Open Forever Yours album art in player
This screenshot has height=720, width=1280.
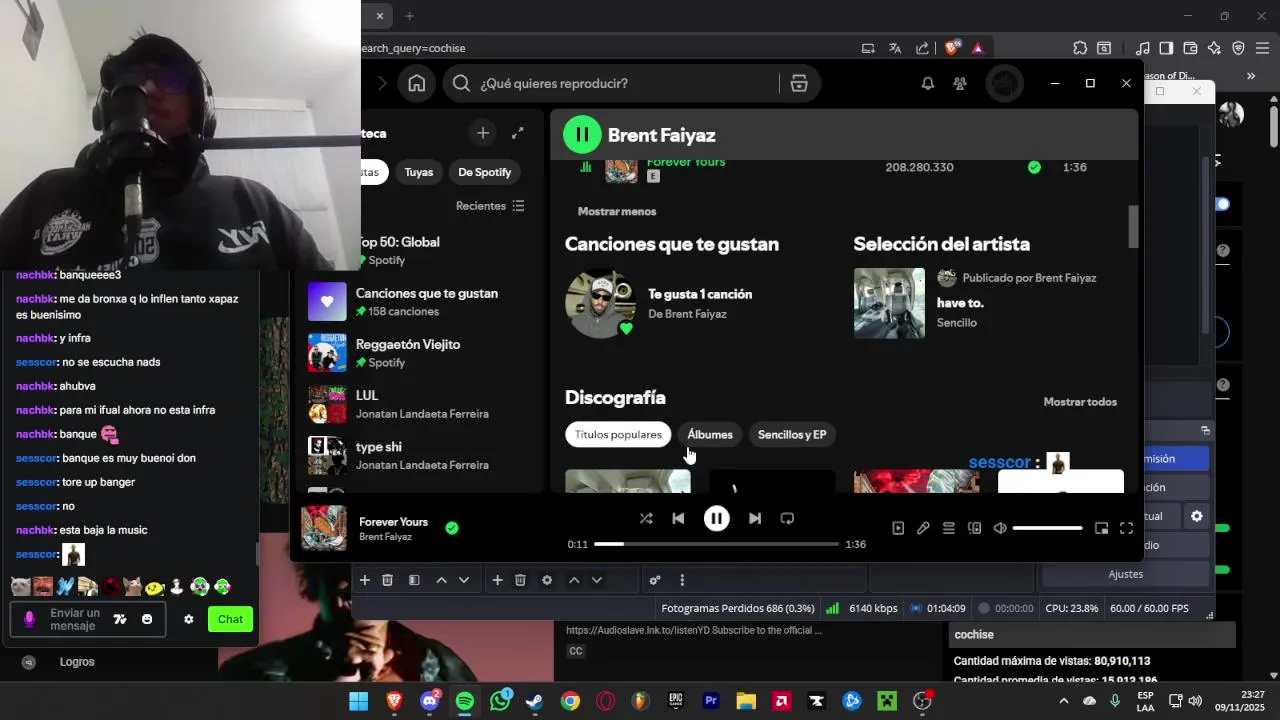click(x=324, y=528)
